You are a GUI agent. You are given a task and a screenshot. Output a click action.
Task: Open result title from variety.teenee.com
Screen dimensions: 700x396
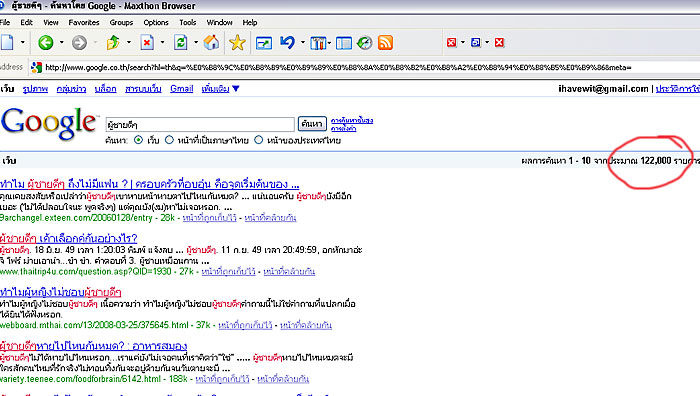[93, 346]
